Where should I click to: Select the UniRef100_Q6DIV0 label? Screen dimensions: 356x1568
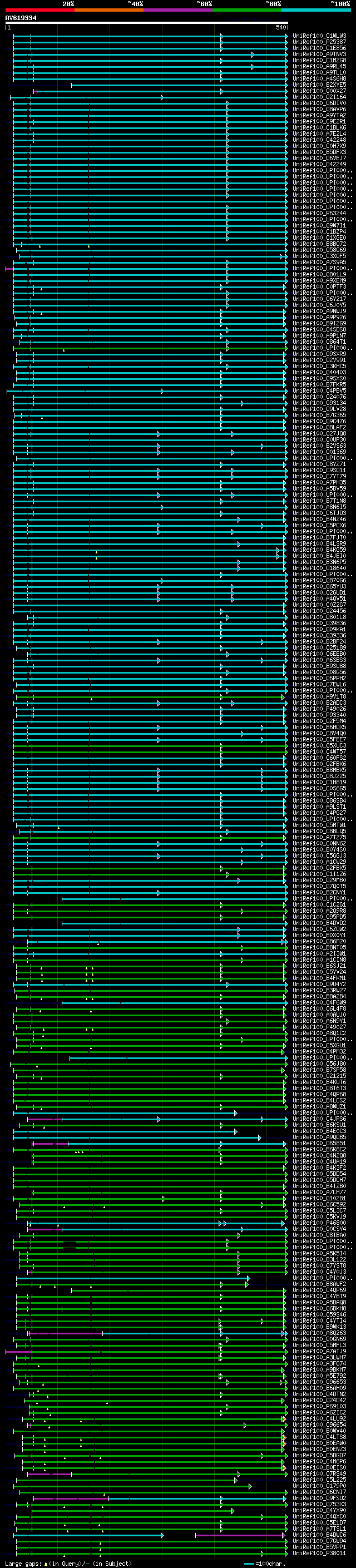tap(319, 103)
